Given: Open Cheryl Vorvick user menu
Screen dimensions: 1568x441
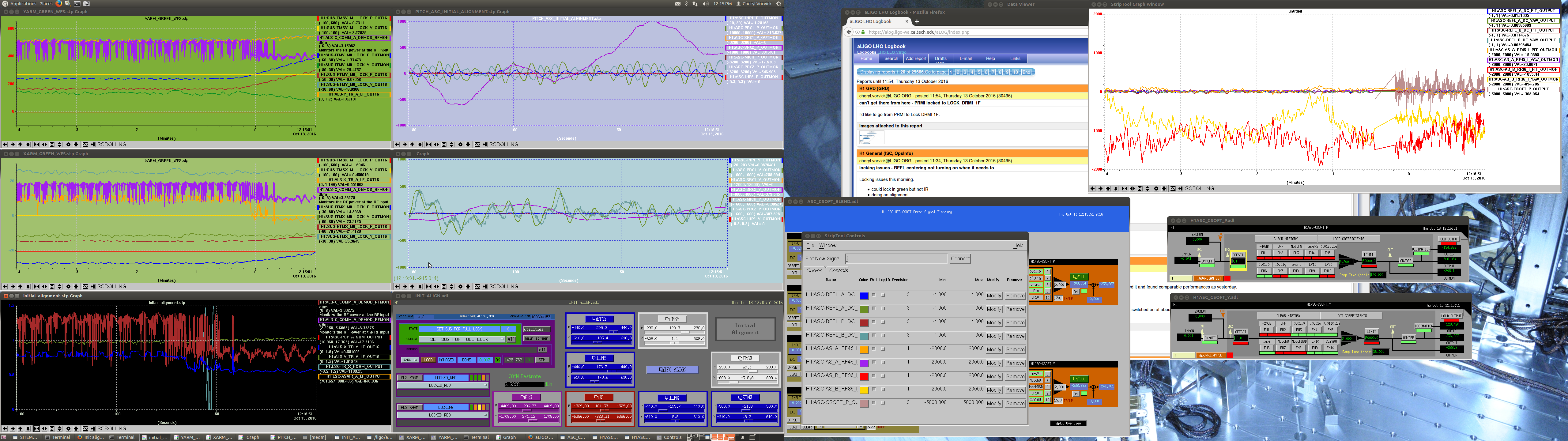Looking at the screenshot, I should tap(754, 4).
